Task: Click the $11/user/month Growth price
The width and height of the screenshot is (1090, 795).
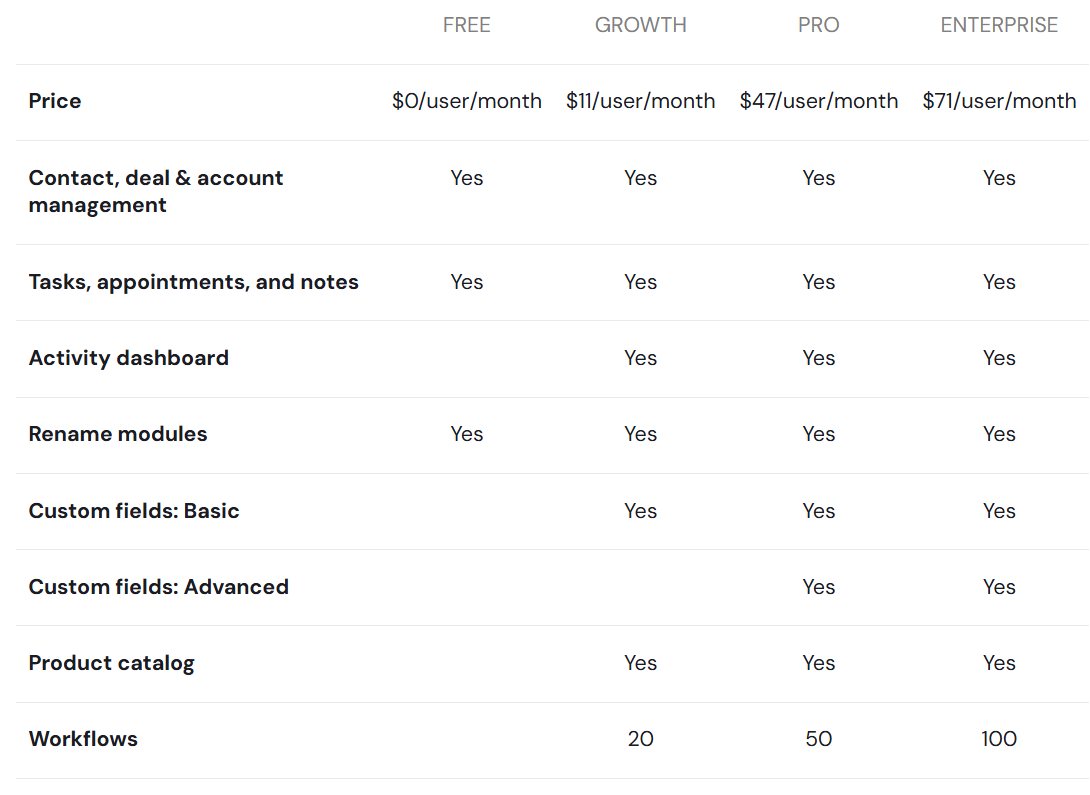Action: 640,101
